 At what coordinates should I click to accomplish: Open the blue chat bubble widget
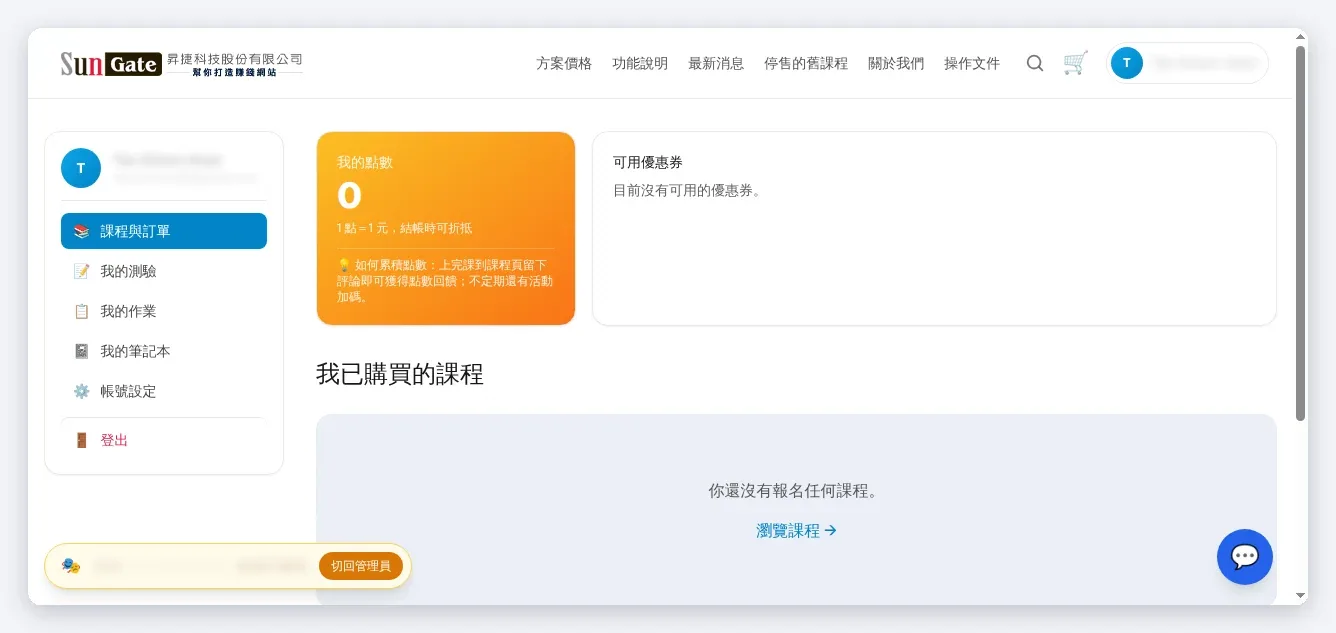point(1245,557)
